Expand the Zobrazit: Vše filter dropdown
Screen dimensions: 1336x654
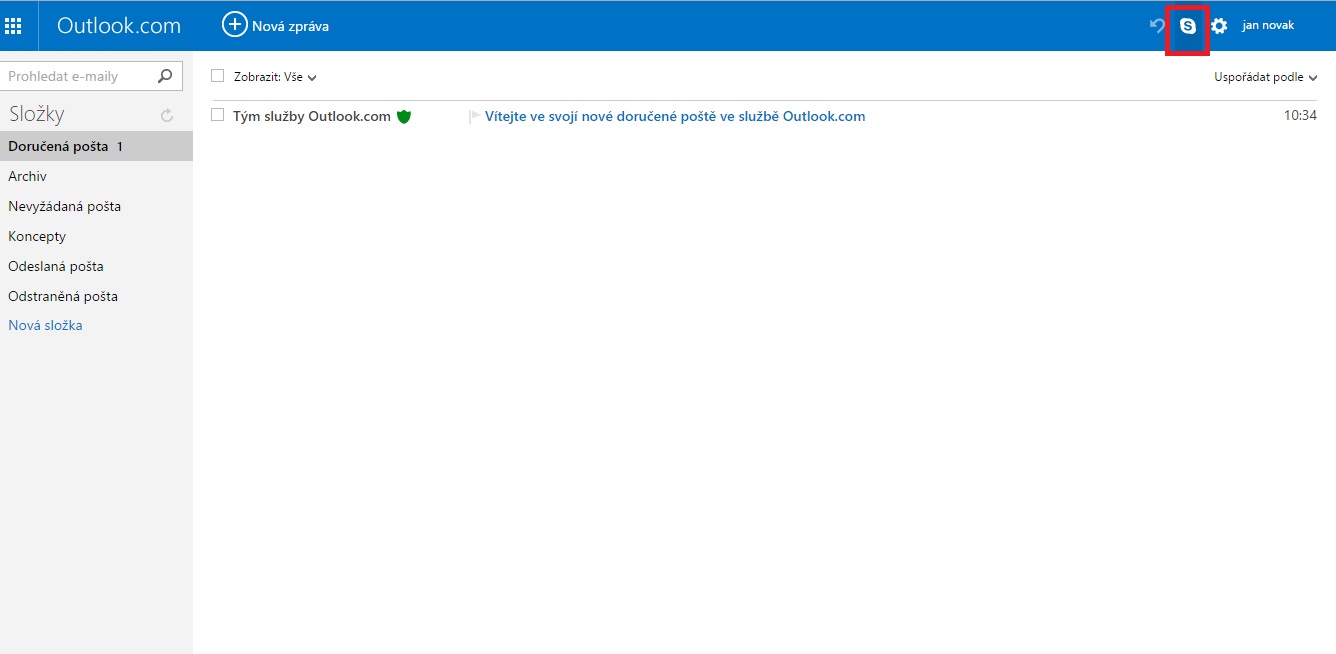pos(275,77)
